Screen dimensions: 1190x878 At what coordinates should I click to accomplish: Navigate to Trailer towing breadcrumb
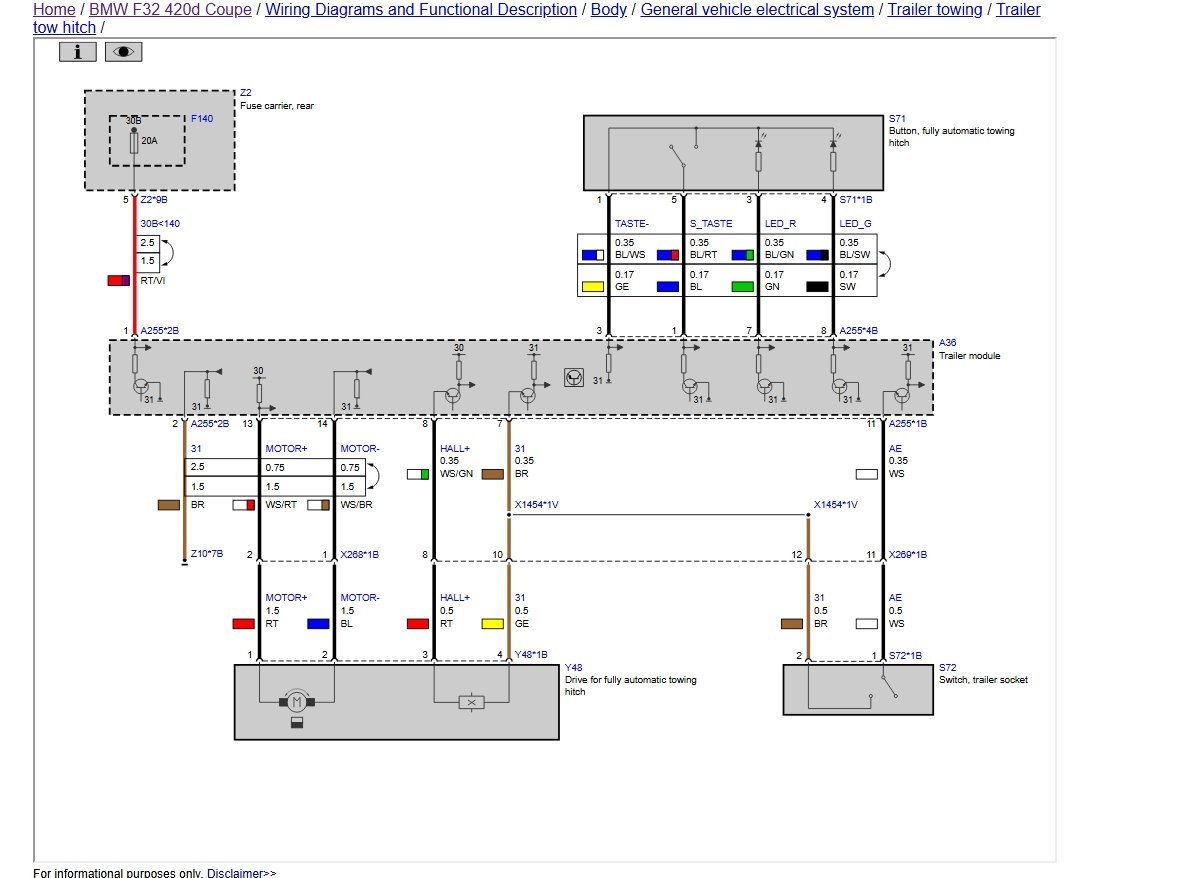pyautogui.click(x=934, y=10)
